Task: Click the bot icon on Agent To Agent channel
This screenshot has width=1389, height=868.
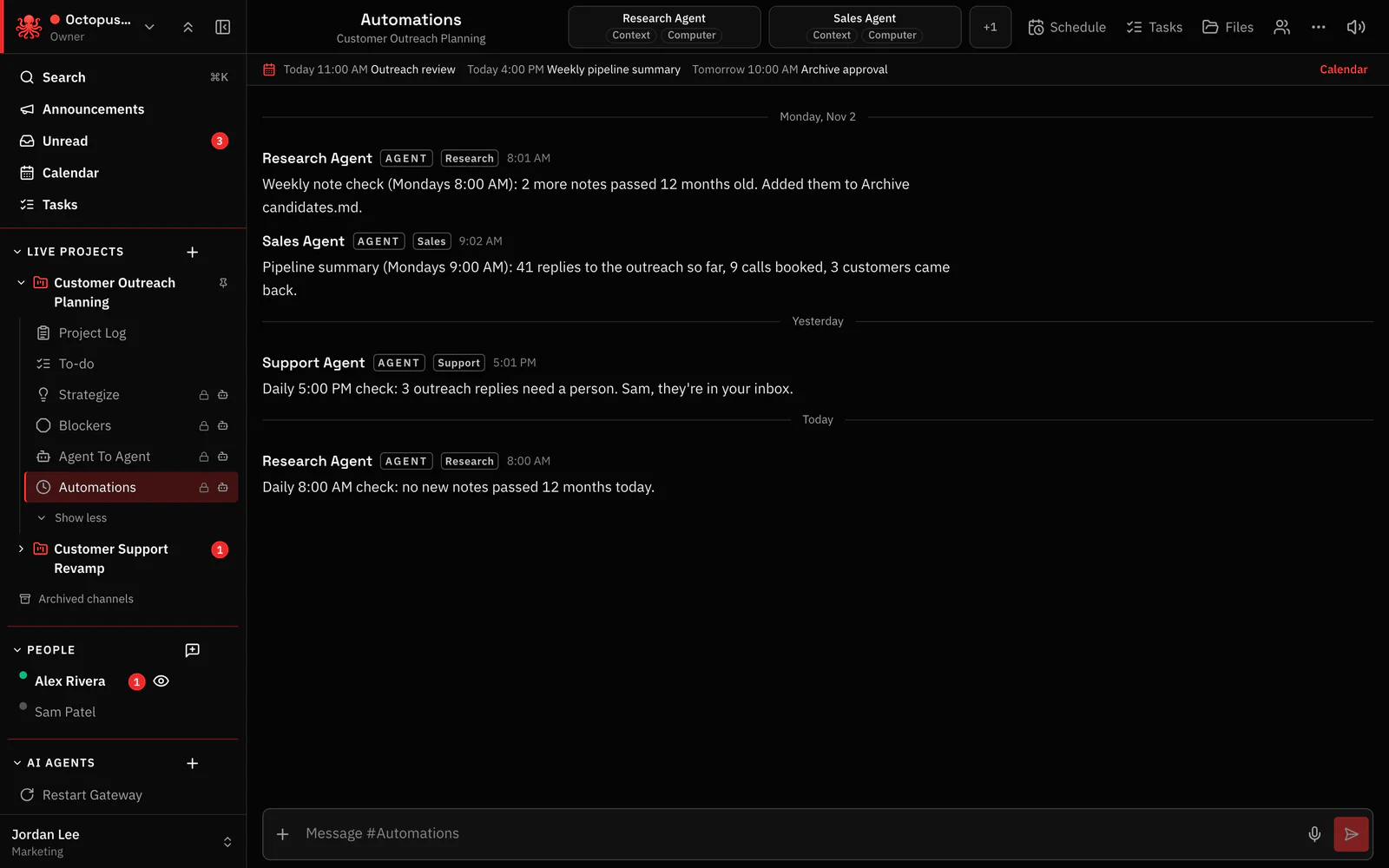Action: point(223,457)
